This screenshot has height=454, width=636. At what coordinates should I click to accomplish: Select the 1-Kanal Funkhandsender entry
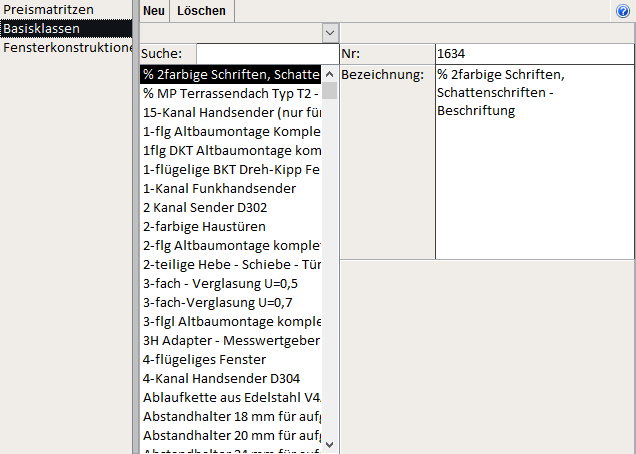point(219,188)
